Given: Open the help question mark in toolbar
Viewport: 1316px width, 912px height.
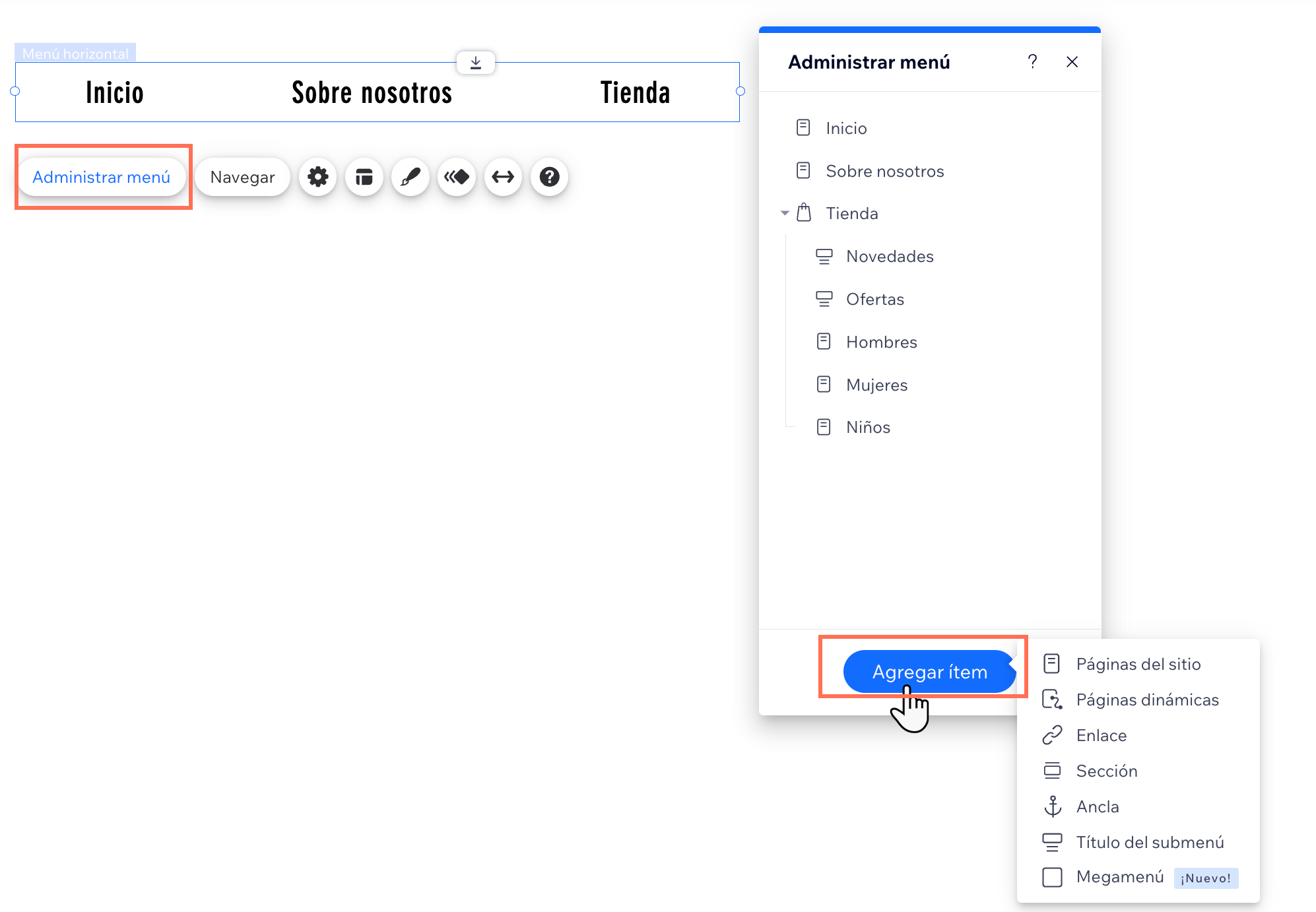Looking at the screenshot, I should pos(550,177).
